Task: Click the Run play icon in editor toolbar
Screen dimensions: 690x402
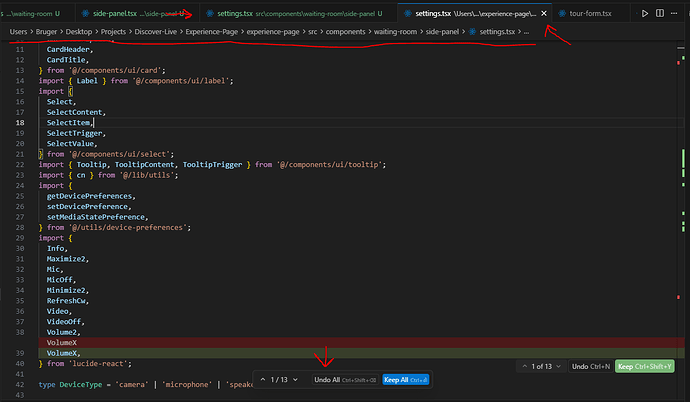Action: [645, 14]
